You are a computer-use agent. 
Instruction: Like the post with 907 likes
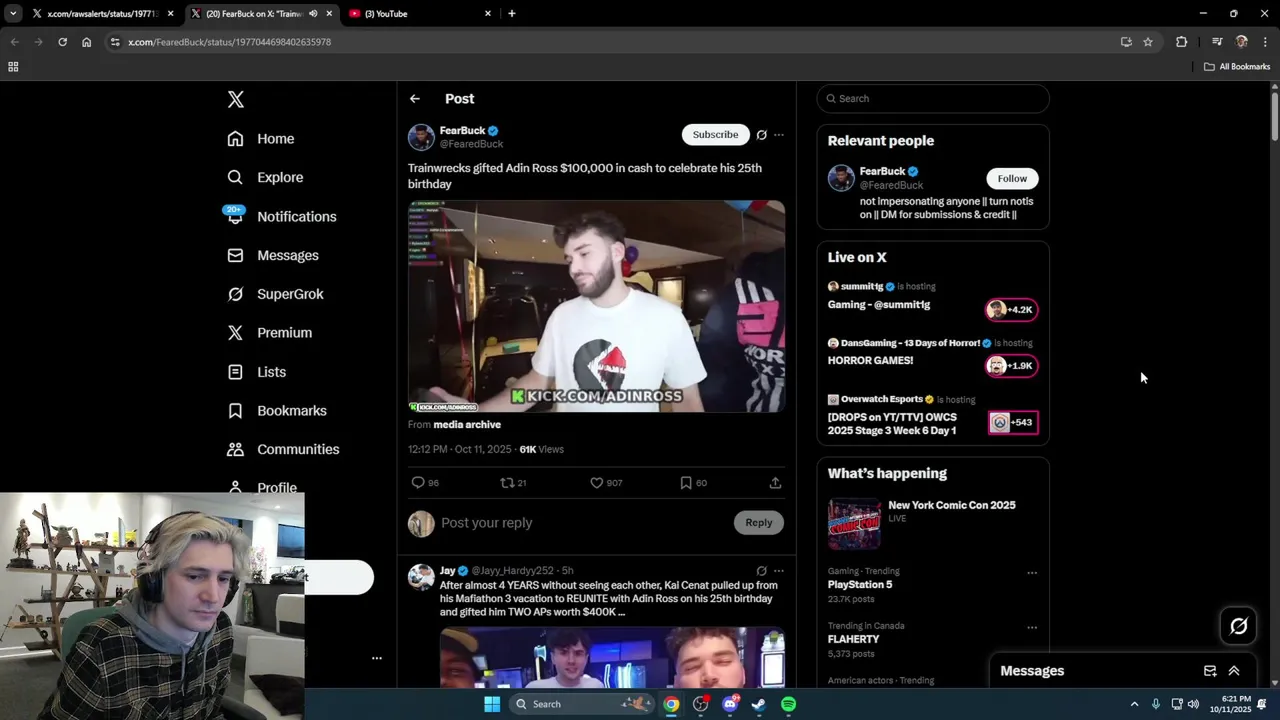(606, 483)
